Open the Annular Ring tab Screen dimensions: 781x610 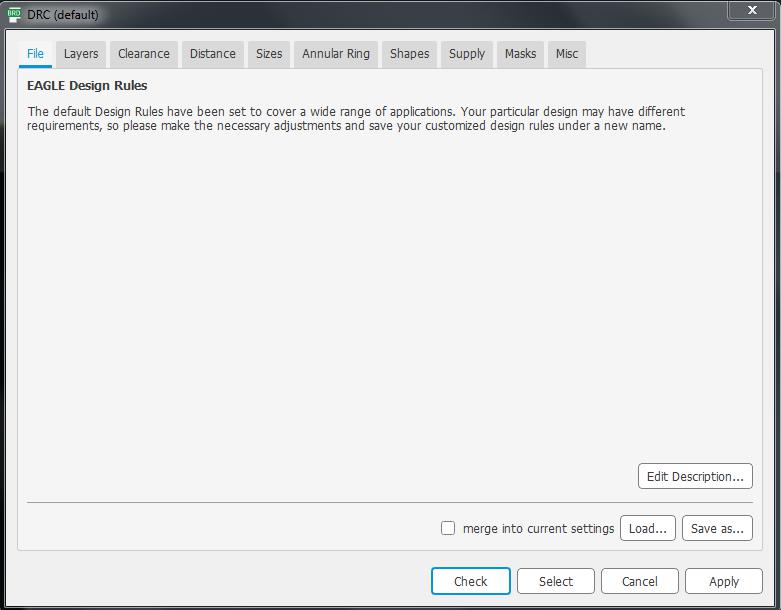[x=336, y=54]
